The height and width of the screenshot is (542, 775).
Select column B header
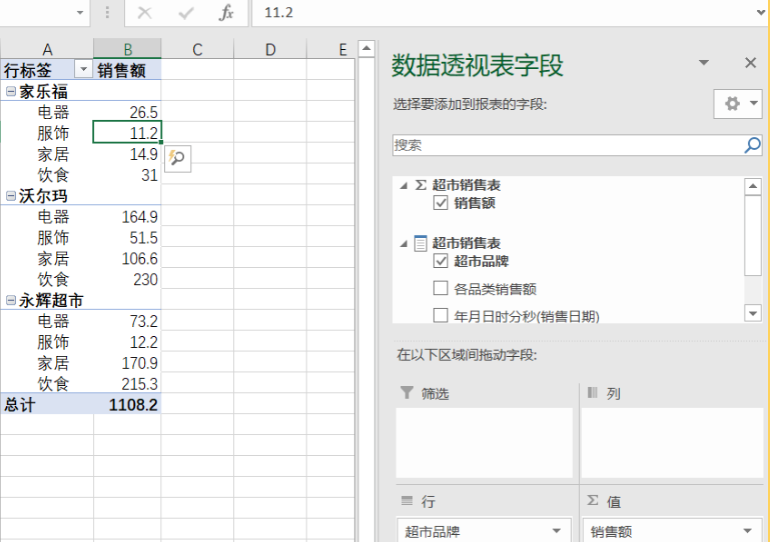click(128, 49)
